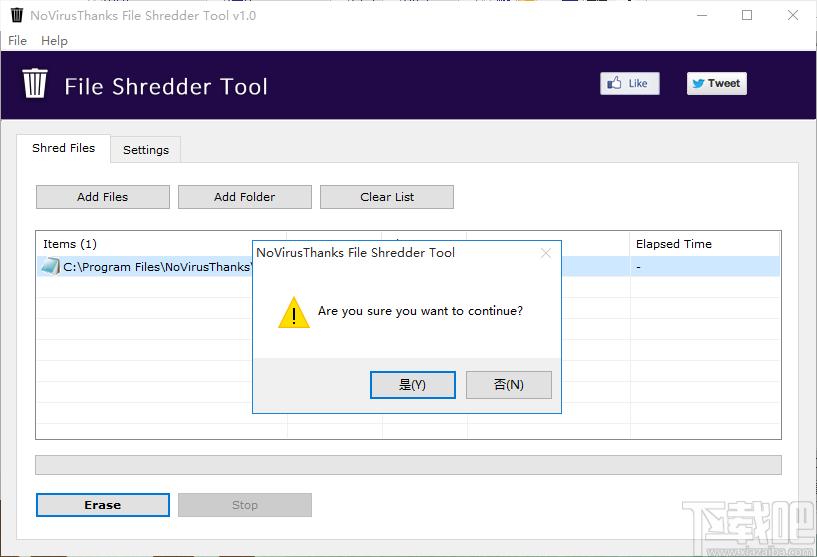Click the Add Folder button
The height and width of the screenshot is (557, 817).
coord(245,197)
